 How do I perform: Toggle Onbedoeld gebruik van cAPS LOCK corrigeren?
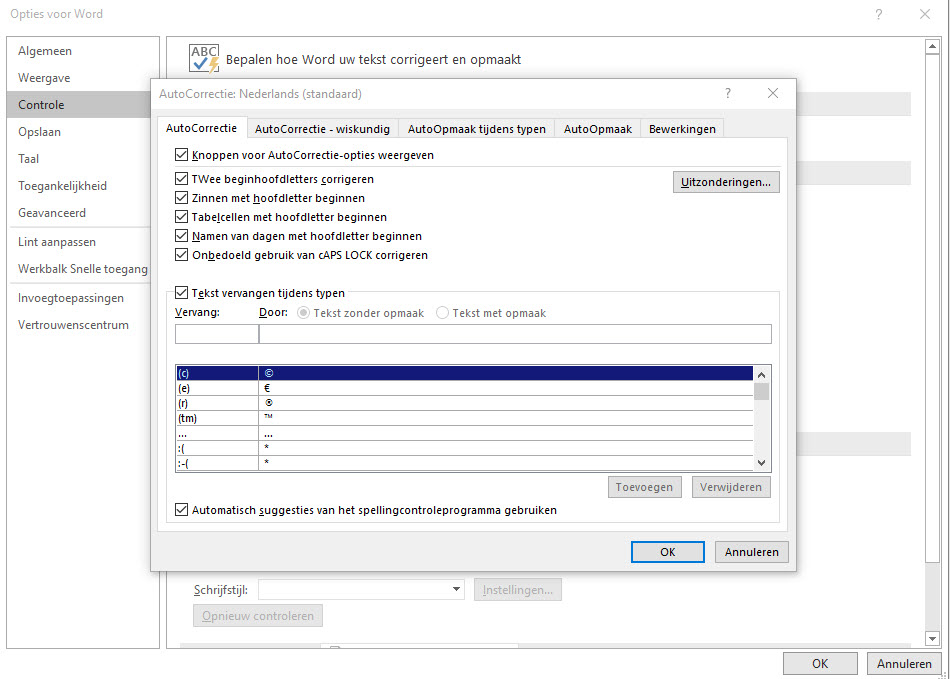(x=181, y=255)
